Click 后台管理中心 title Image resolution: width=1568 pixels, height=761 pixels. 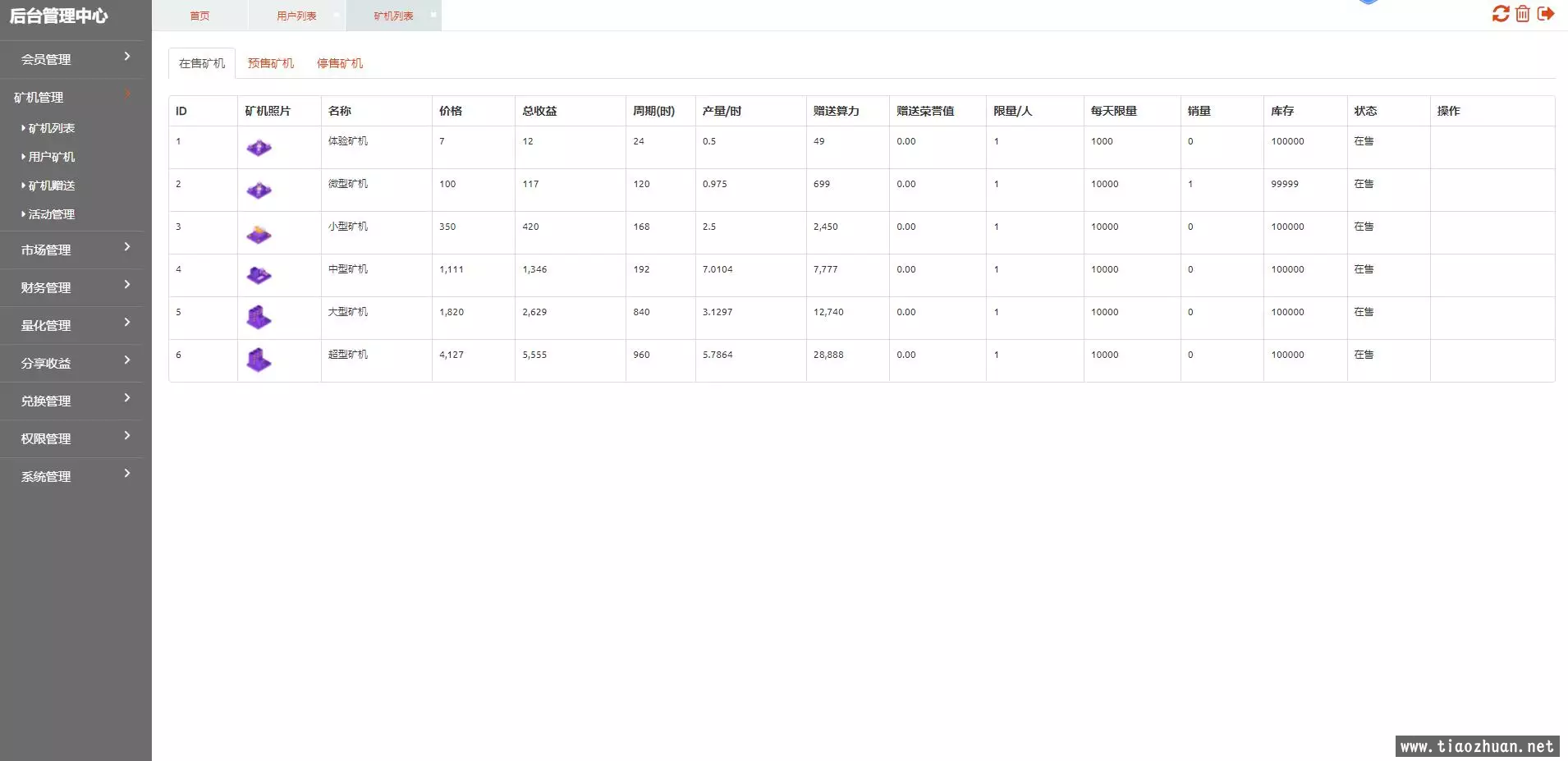[58, 16]
